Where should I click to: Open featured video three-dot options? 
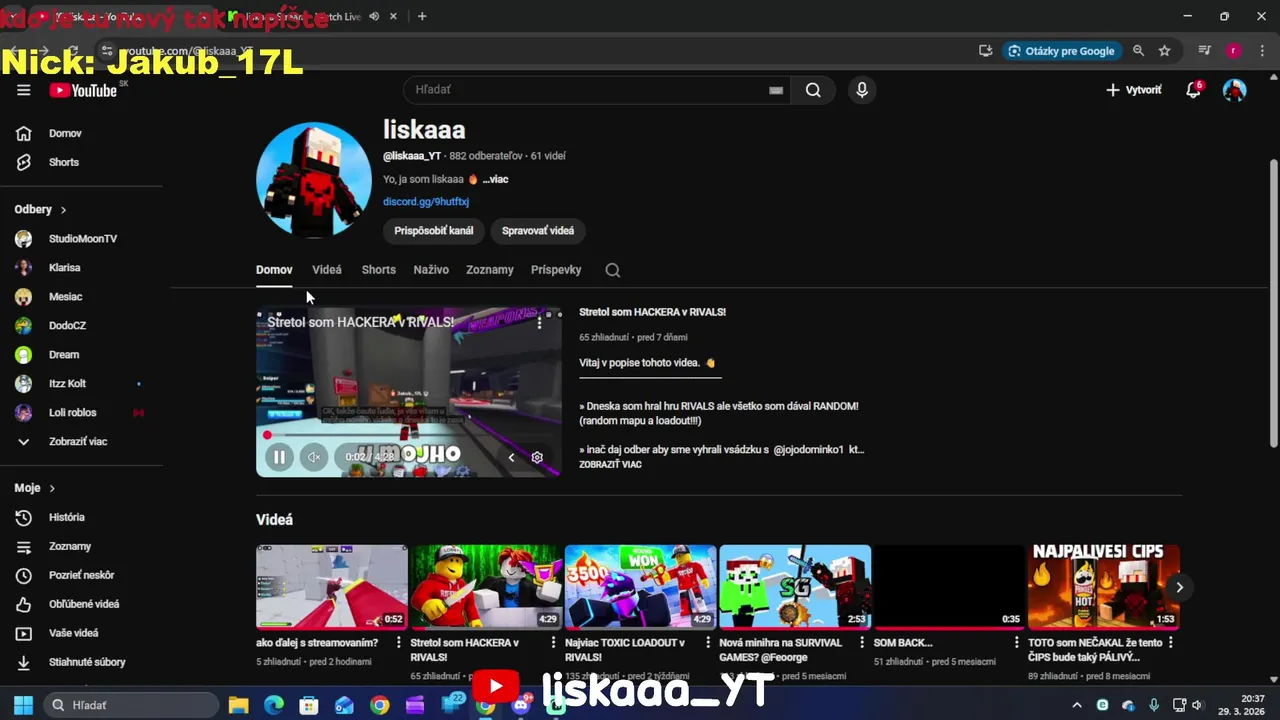(540, 322)
